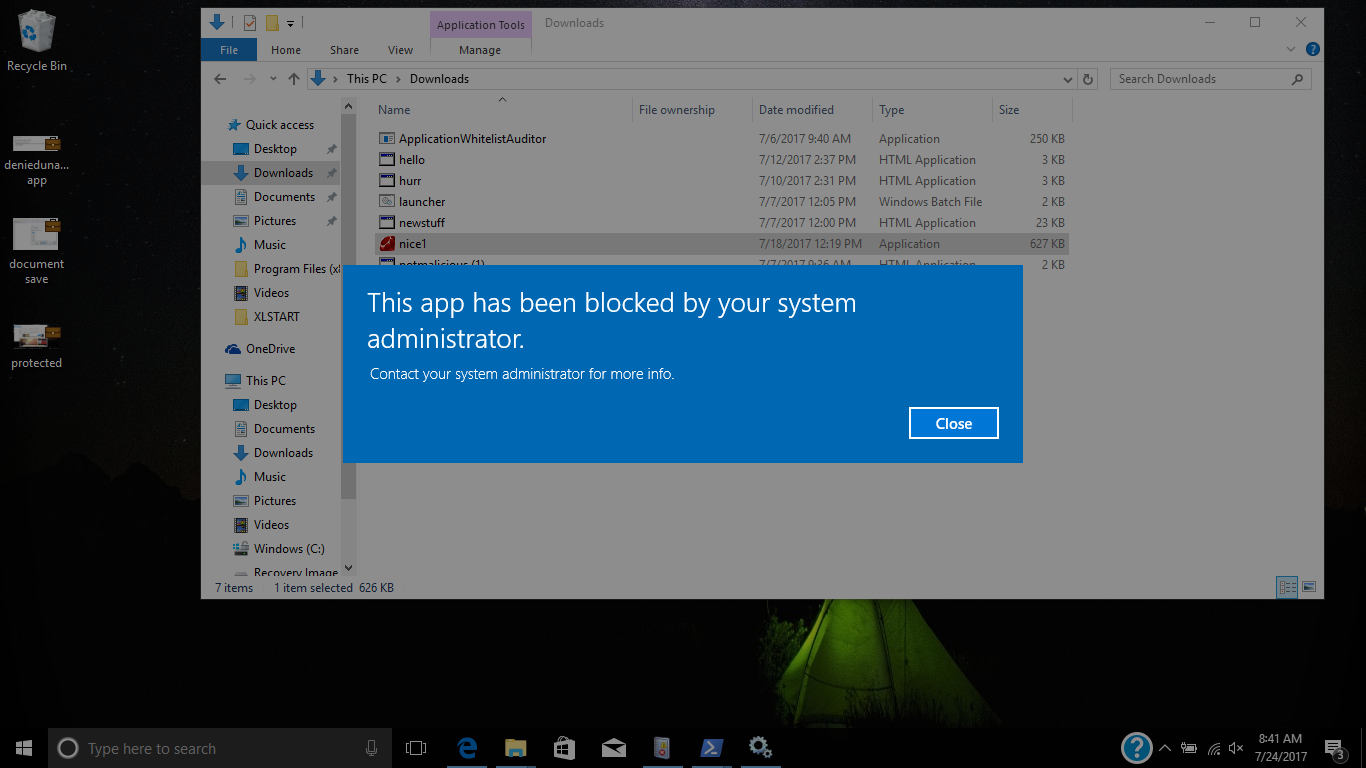The width and height of the screenshot is (1366, 768).
Task: Select the hurr HTML application icon
Action: (388, 181)
